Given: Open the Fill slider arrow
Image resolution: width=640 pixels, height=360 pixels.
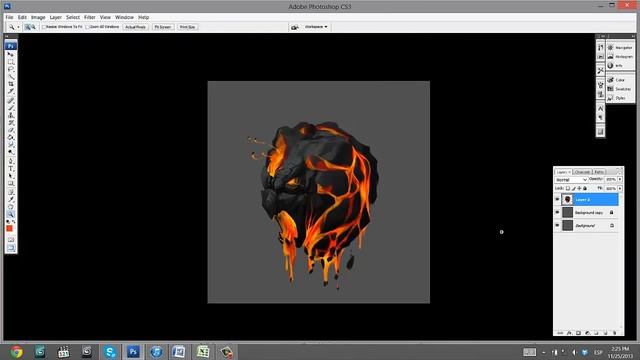Looking at the screenshot, I should [x=620, y=189].
